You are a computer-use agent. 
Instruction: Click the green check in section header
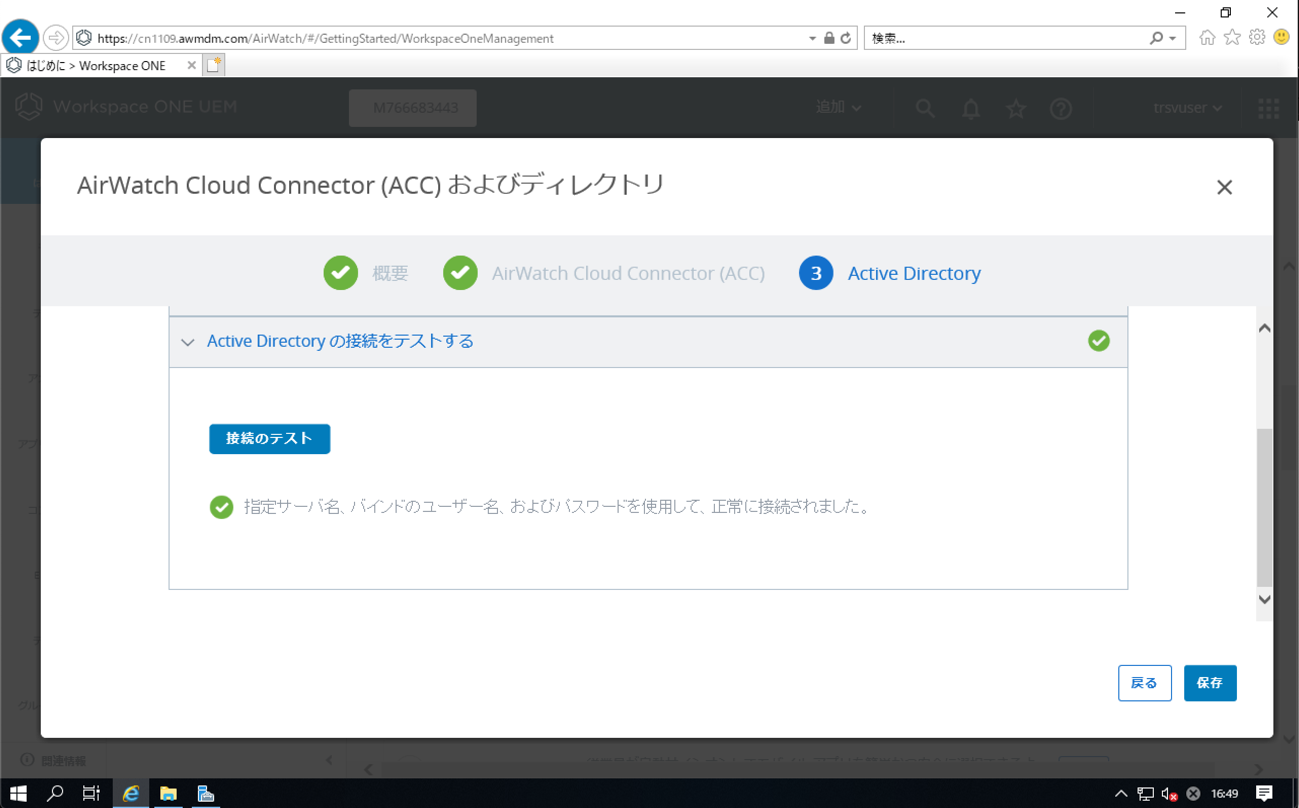[x=1099, y=341]
